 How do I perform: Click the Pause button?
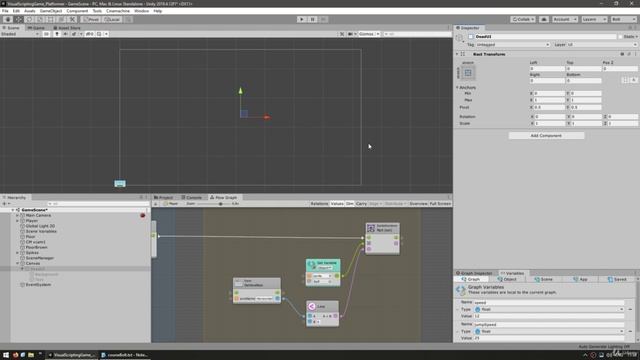point(313,19)
